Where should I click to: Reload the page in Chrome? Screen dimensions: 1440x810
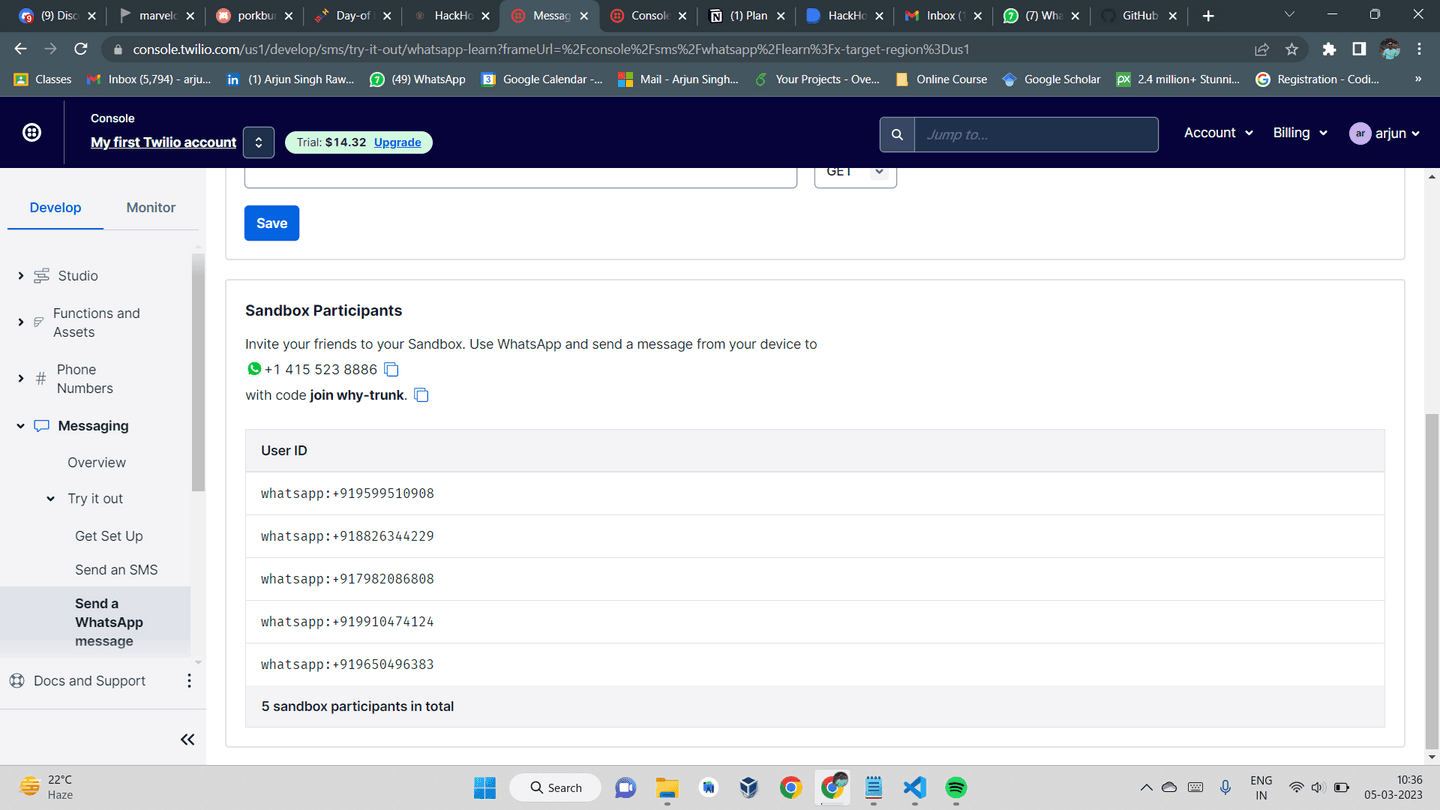pos(81,49)
